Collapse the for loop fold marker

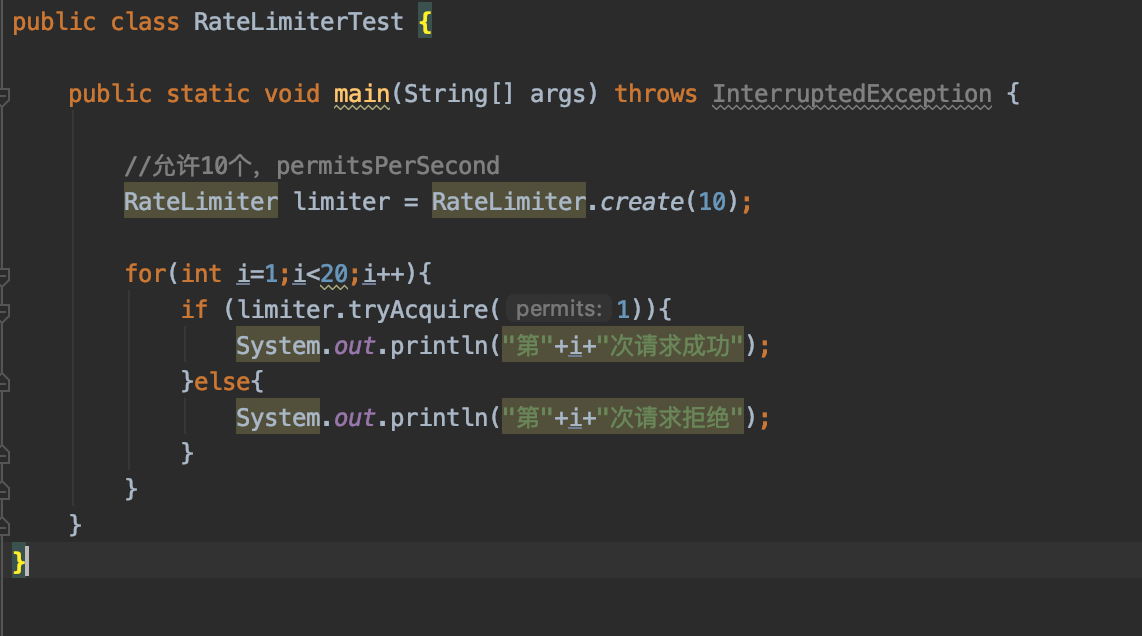[3, 275]
